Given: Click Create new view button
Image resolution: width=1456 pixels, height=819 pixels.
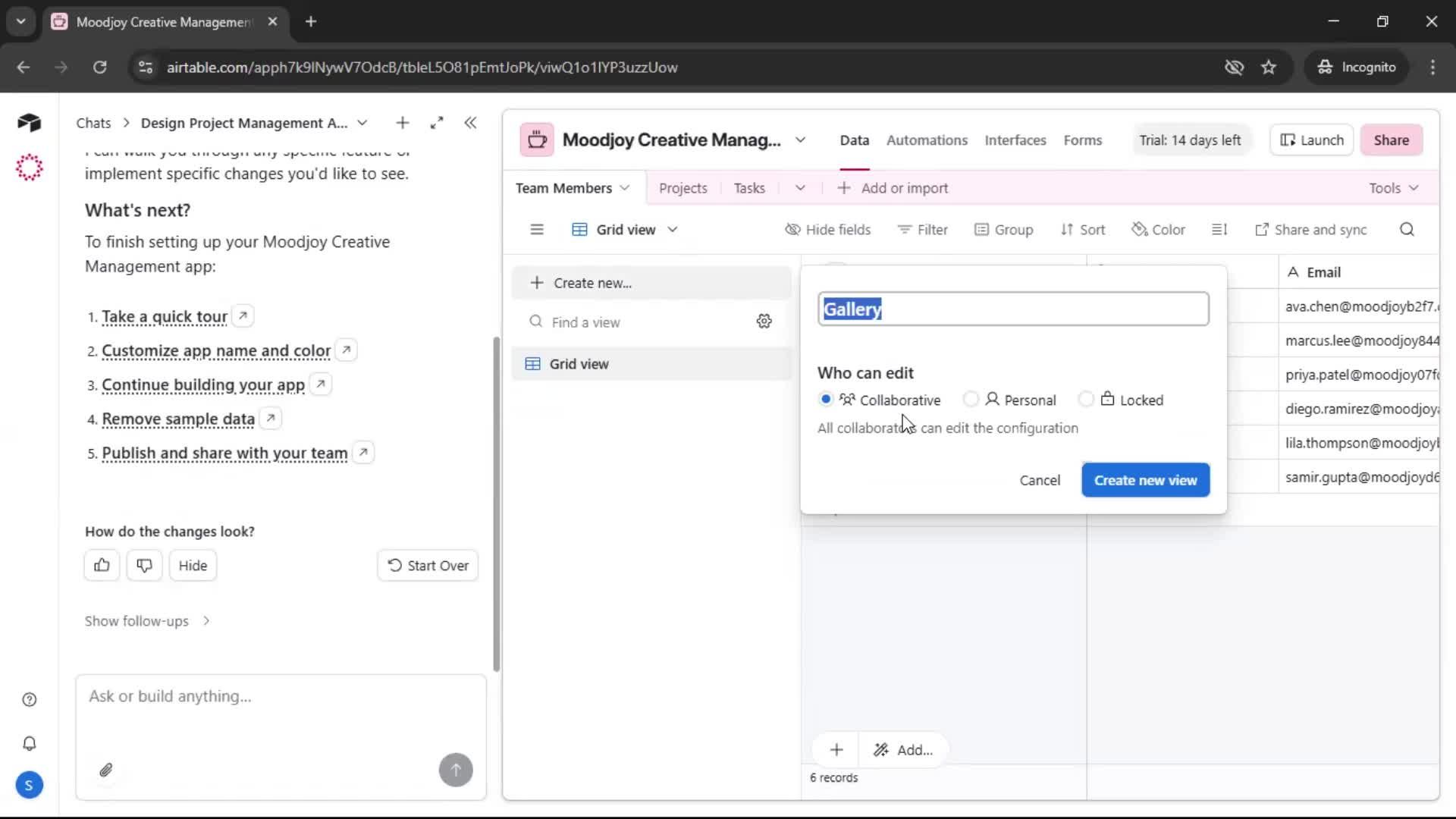Looking at the screenshot, I should 1145,480.
